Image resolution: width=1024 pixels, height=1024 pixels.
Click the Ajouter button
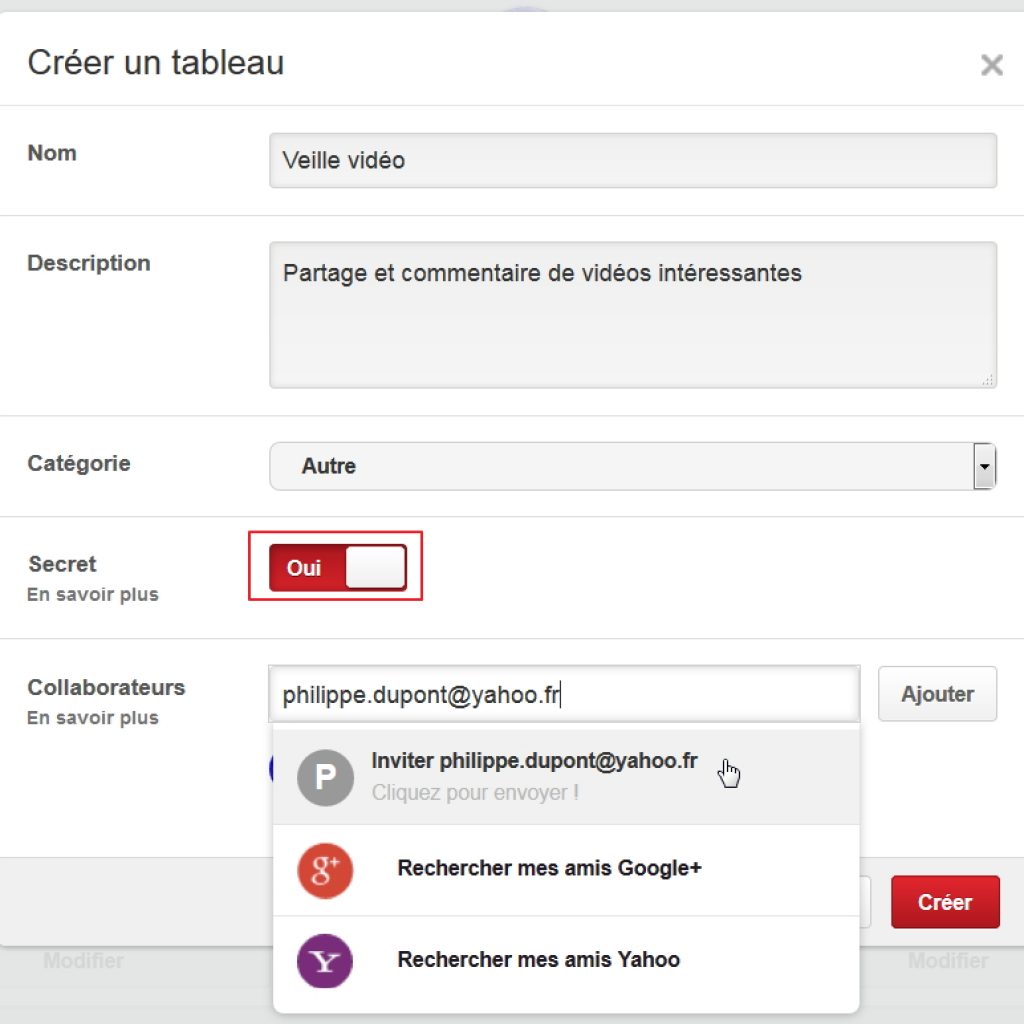(x=937, y=694)
